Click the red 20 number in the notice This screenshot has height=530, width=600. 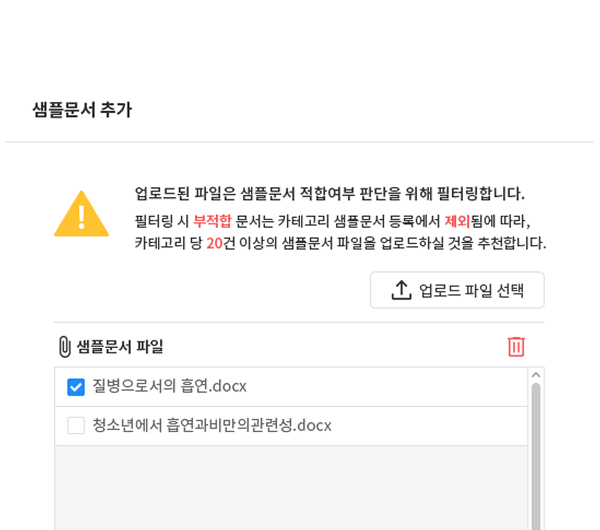[214, 243]
